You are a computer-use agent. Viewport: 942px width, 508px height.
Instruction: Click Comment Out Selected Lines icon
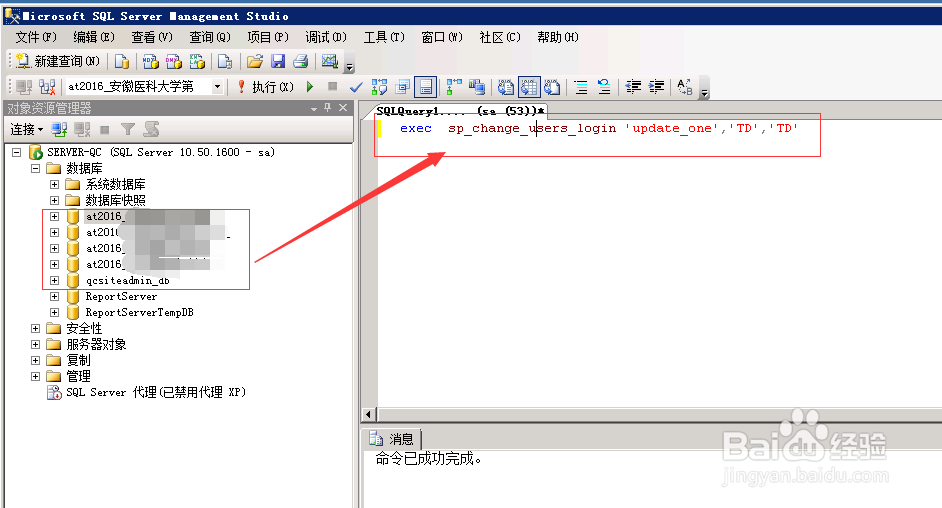(581, 87)
